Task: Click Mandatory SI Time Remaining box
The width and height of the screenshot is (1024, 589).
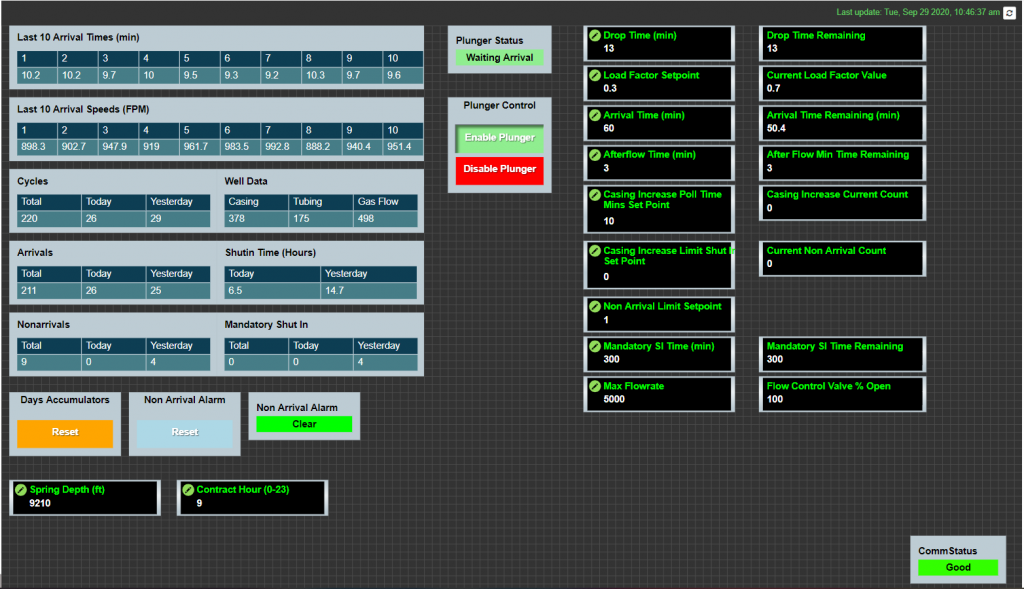Action: [x=842, y=354]
